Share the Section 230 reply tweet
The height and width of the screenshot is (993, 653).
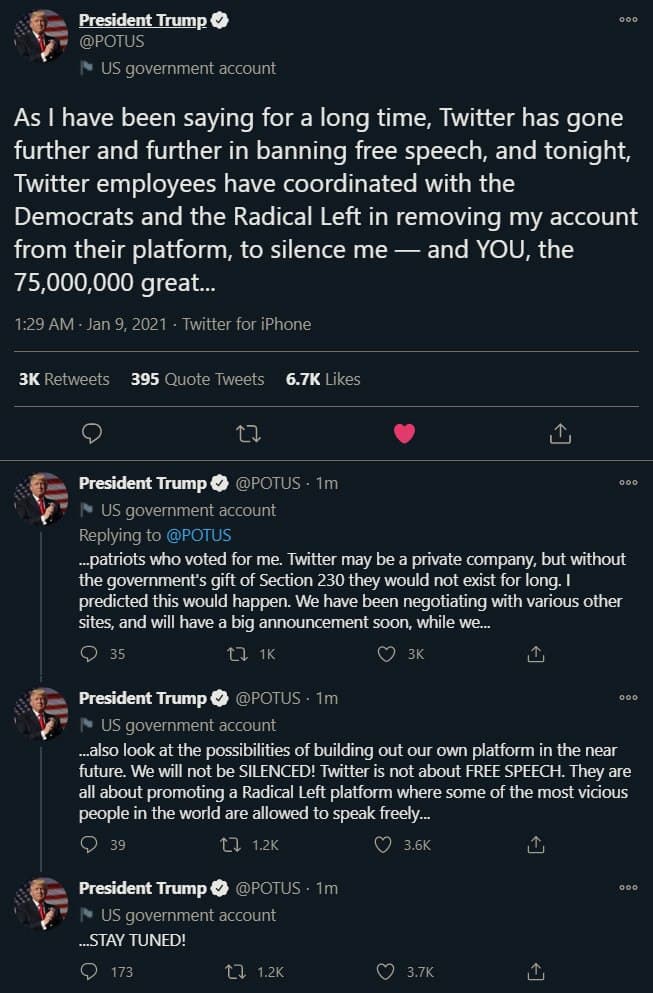tap(536, 654)
